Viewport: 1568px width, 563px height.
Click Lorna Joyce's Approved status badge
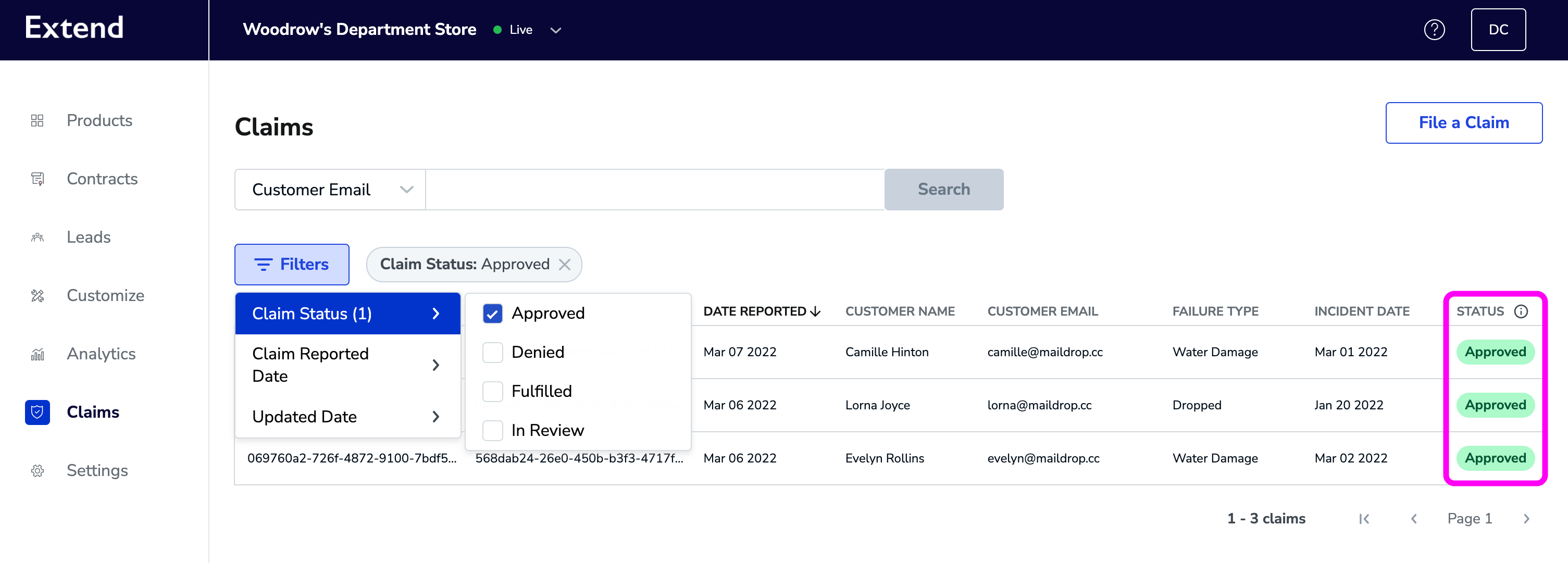1495,405
